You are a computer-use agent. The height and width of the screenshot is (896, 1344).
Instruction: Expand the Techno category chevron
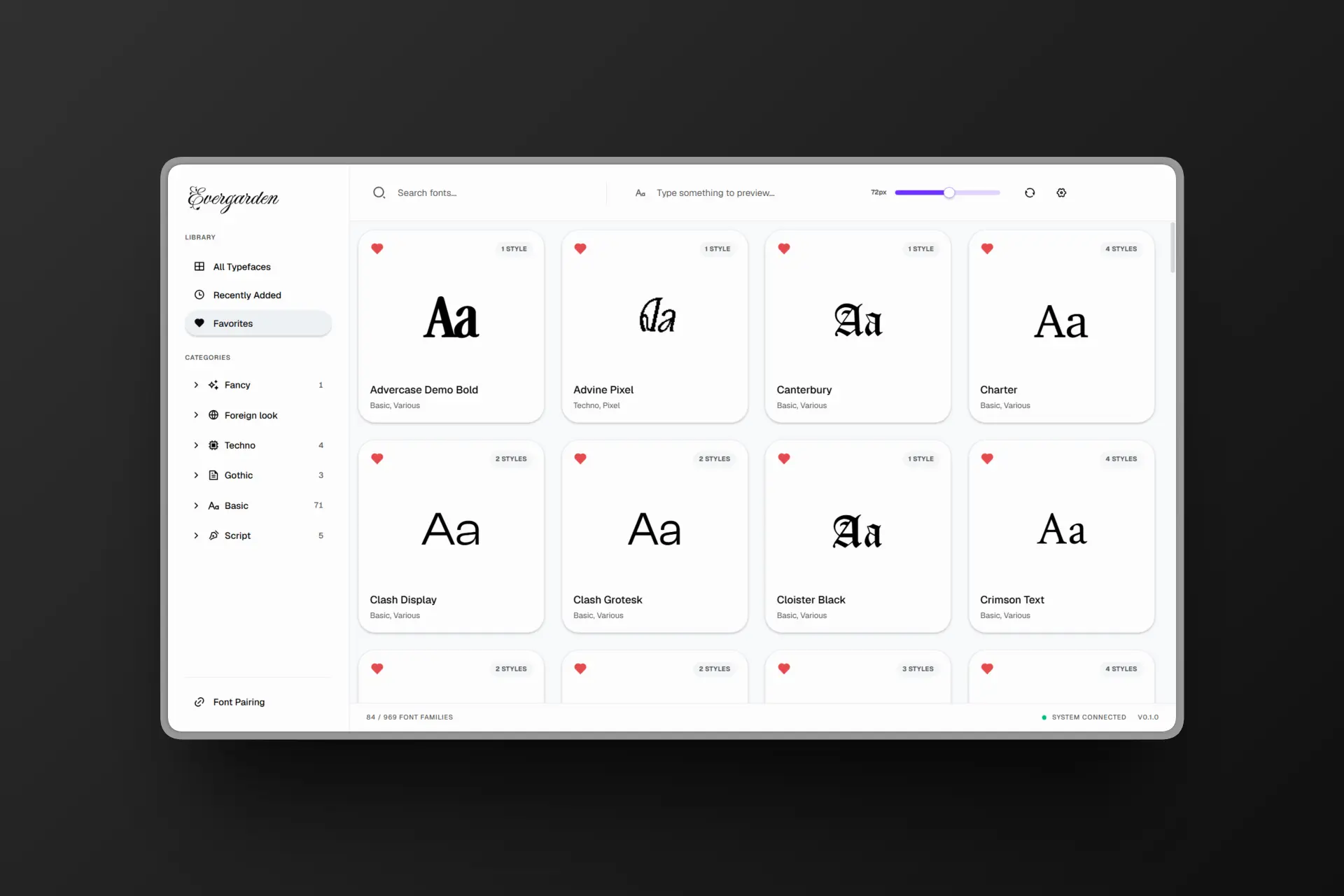point(196,445)
